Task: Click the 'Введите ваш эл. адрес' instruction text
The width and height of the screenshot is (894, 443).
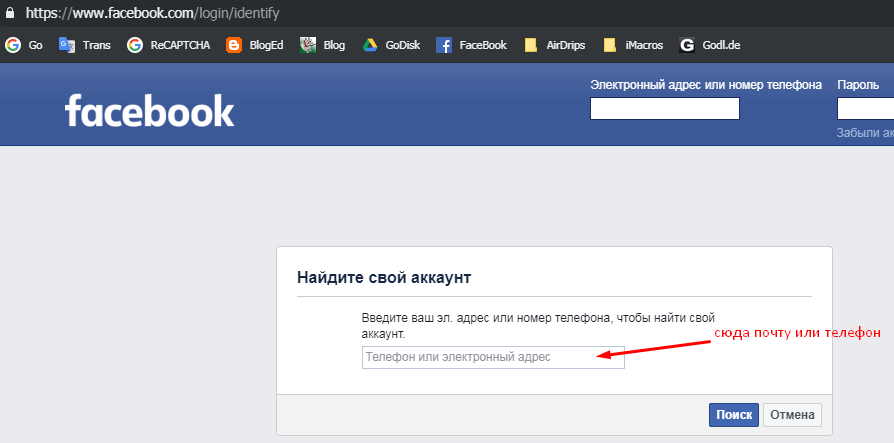Action: click(x=538, y=326)
